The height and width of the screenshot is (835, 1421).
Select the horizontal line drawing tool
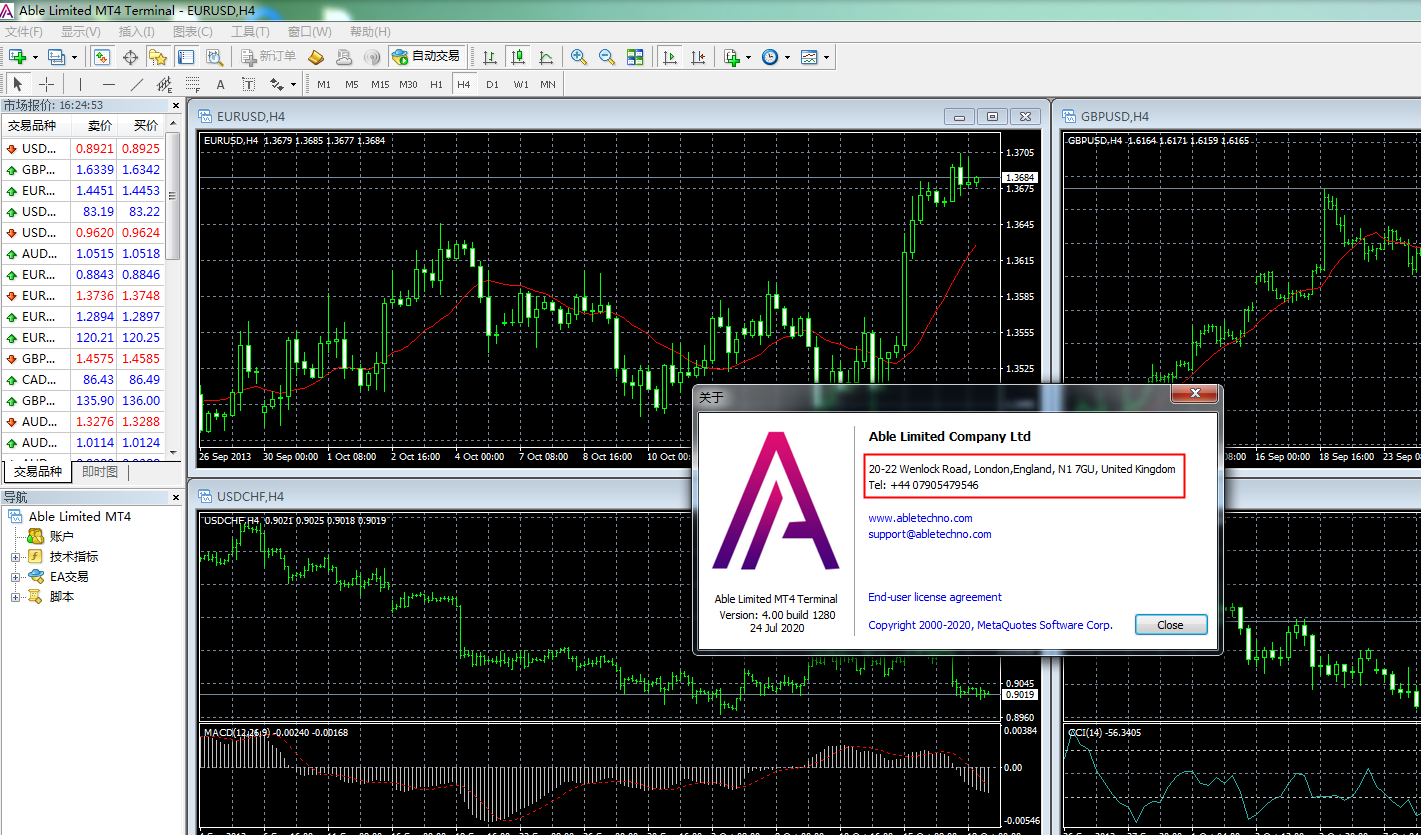109,84
